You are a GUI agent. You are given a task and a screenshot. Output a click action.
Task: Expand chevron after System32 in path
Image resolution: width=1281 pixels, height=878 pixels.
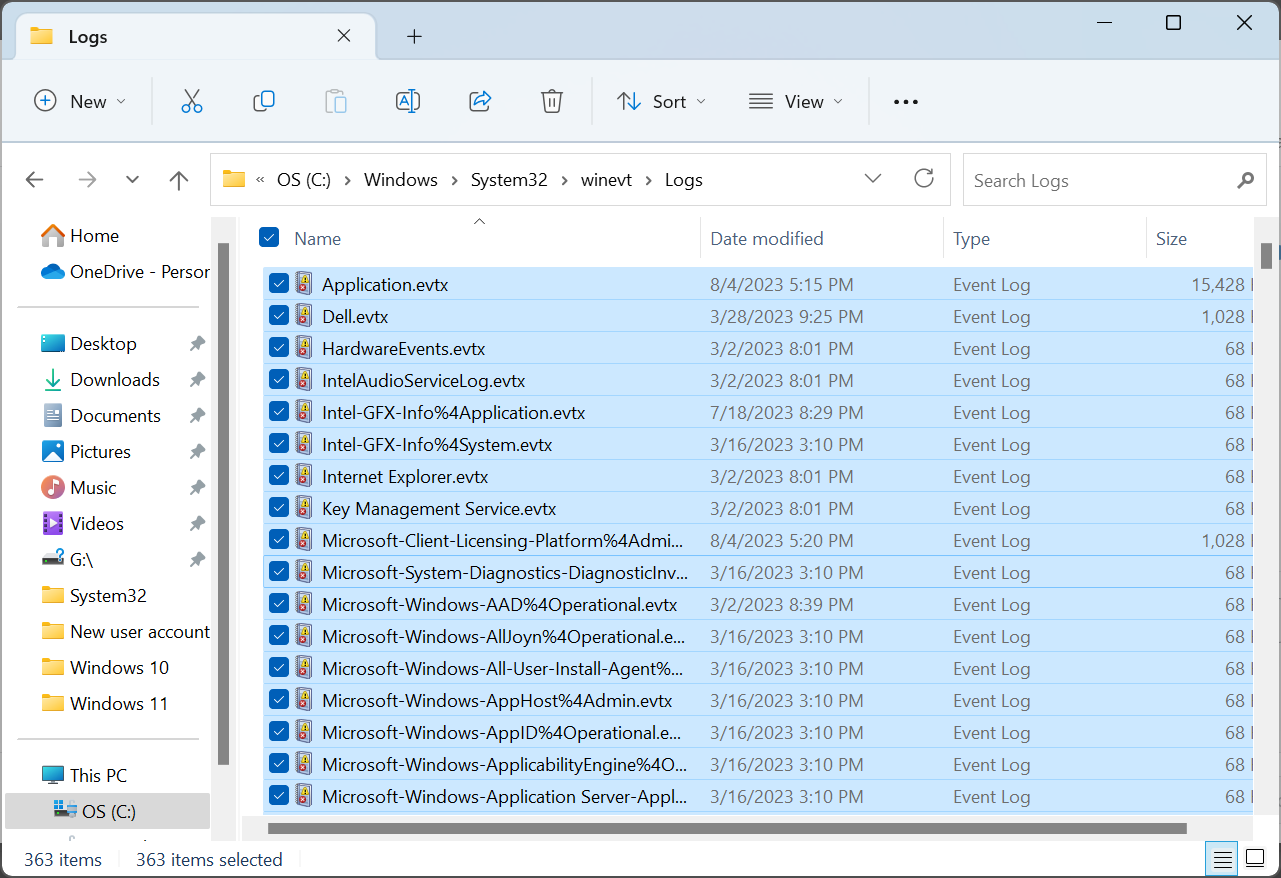565,181
